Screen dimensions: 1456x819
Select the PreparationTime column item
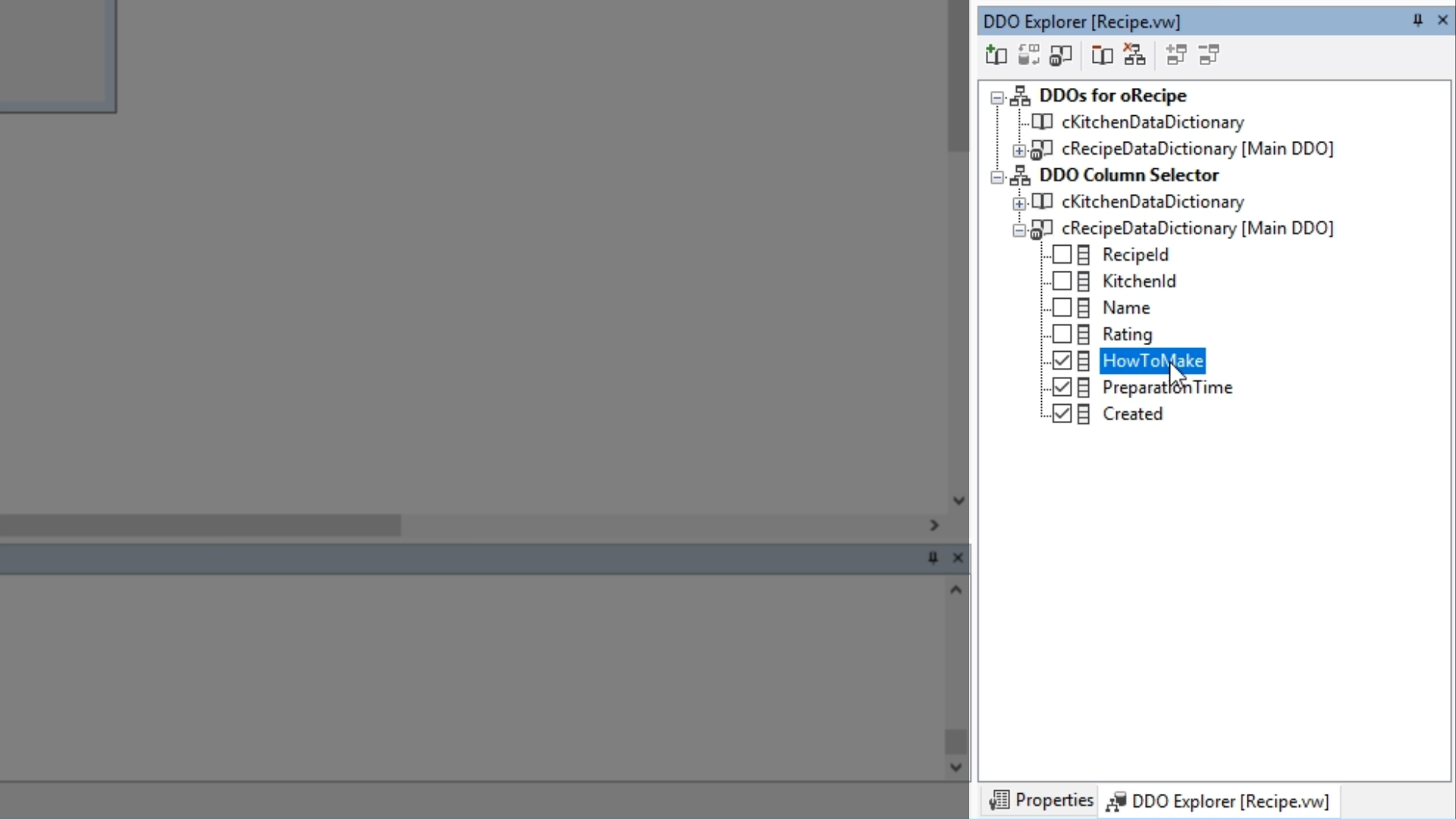click(x=1166, y=388)
